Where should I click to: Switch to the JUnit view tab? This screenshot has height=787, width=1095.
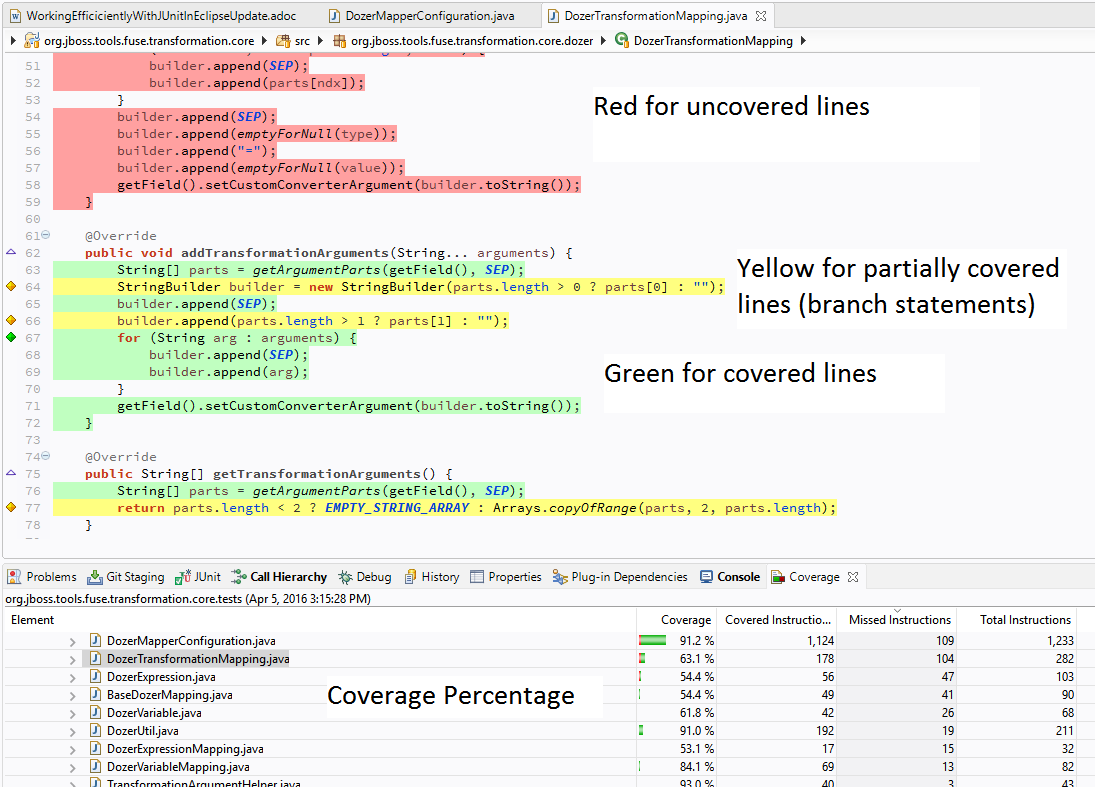click(x=198, y=577)
